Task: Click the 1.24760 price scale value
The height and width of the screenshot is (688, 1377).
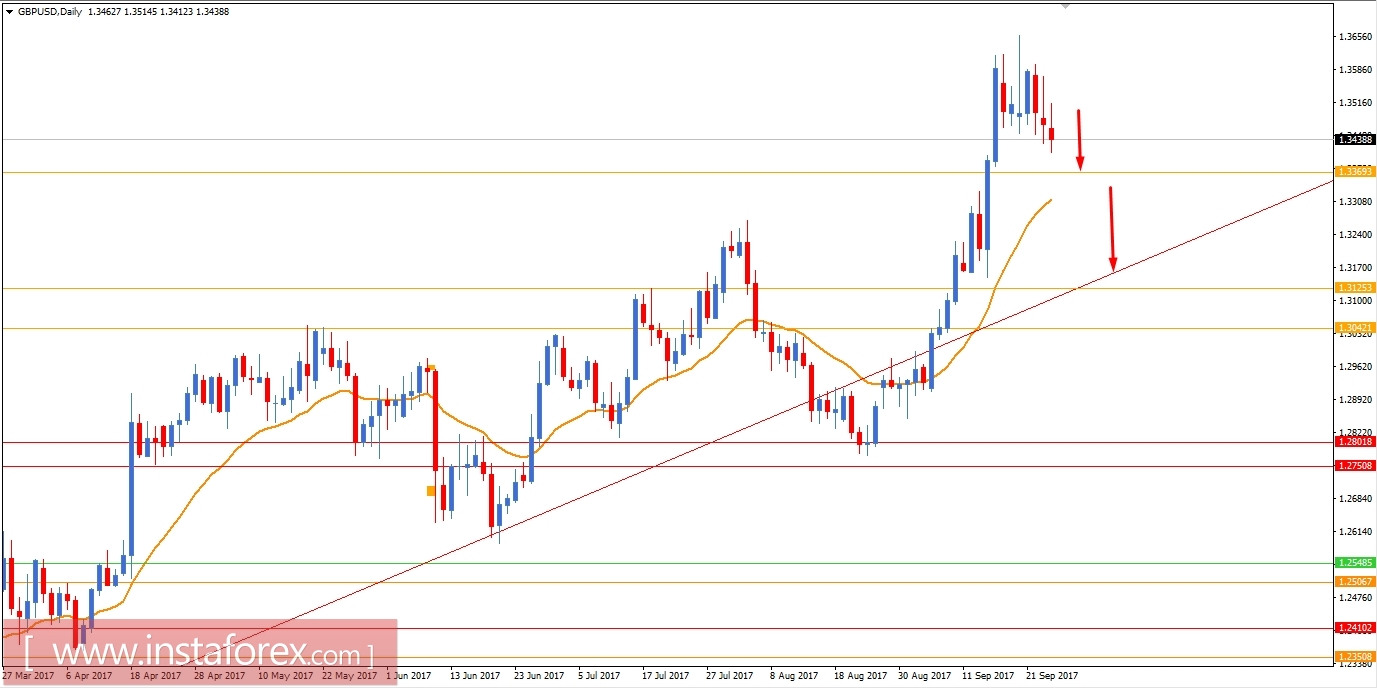Action: [1355, 598]
